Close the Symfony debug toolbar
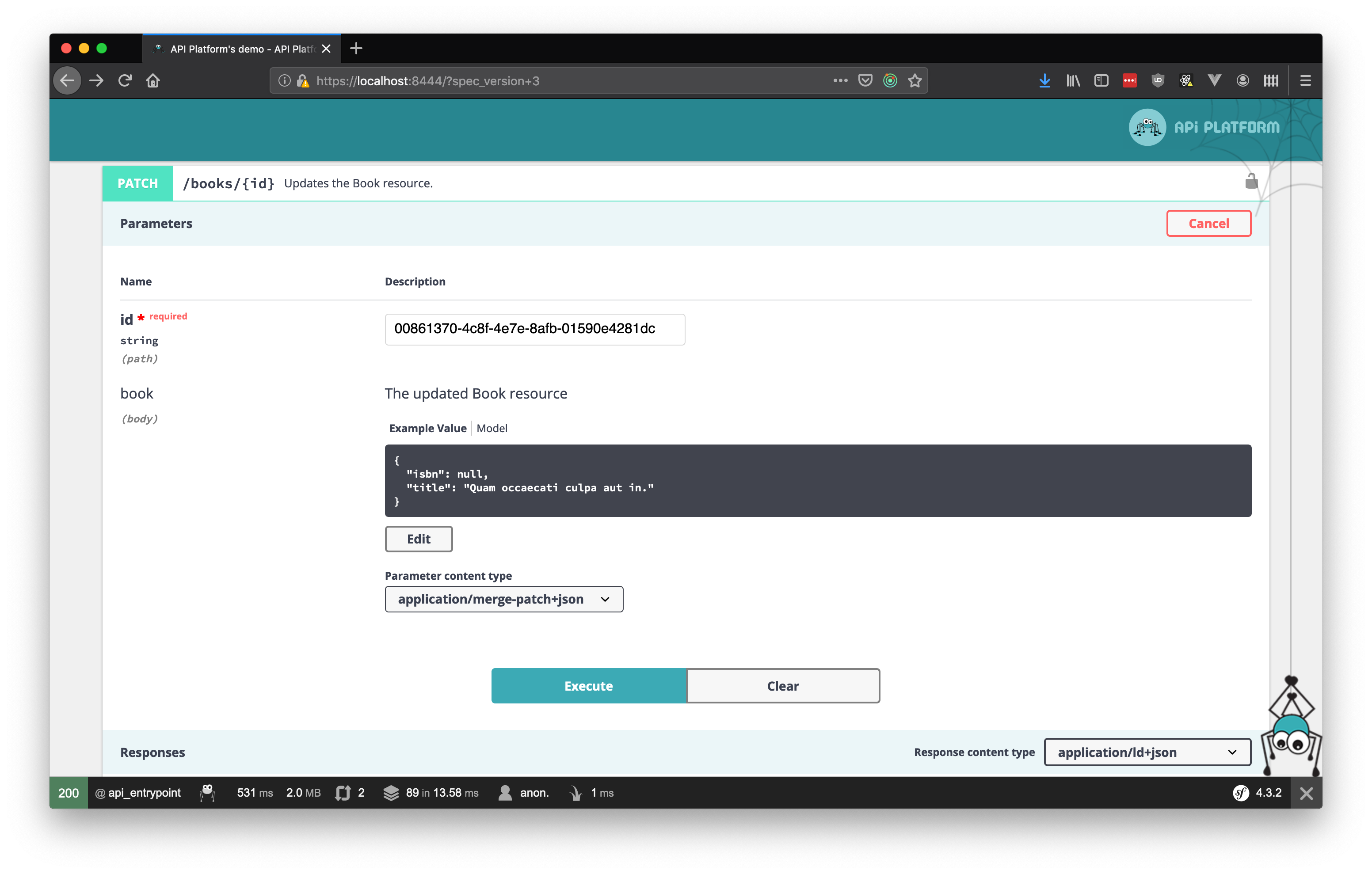This screenshot has height=874, width=1372. click(x=1306, y=793)
